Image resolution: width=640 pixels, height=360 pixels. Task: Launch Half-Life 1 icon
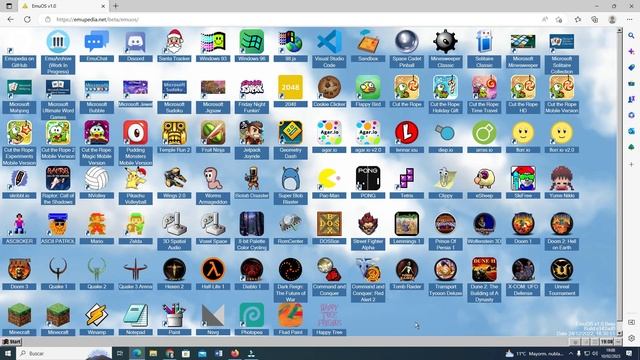(x=213, y=269)
